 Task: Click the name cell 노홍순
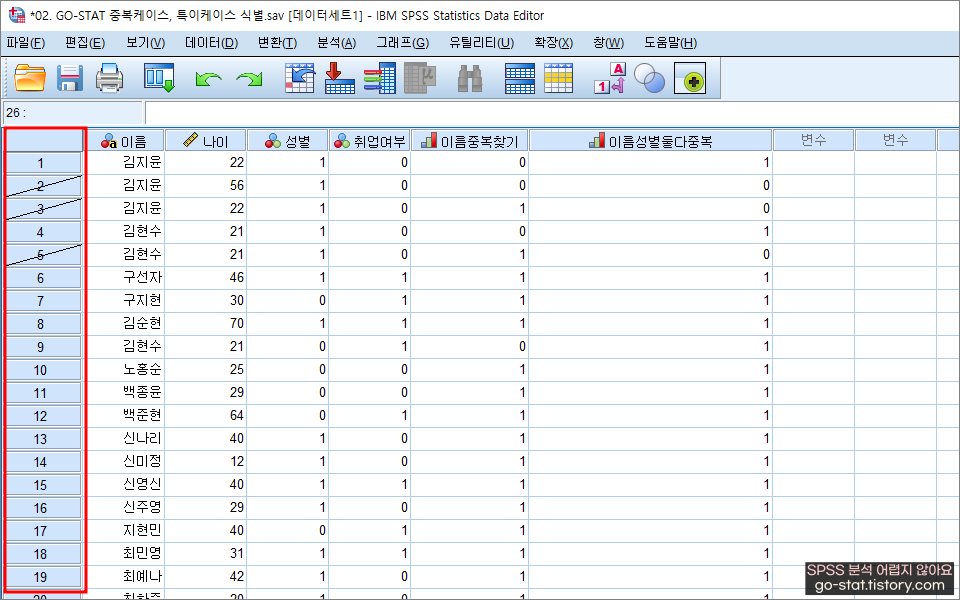(125, 370)
